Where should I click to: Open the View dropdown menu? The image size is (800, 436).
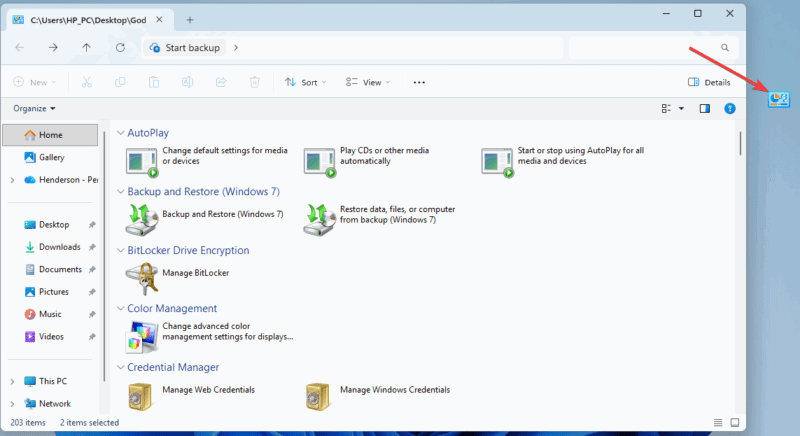[368, 82]
